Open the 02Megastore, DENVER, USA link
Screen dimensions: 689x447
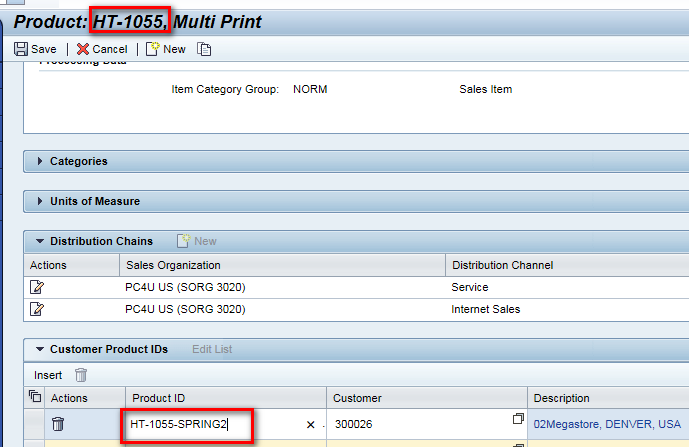tap(606, 424)
